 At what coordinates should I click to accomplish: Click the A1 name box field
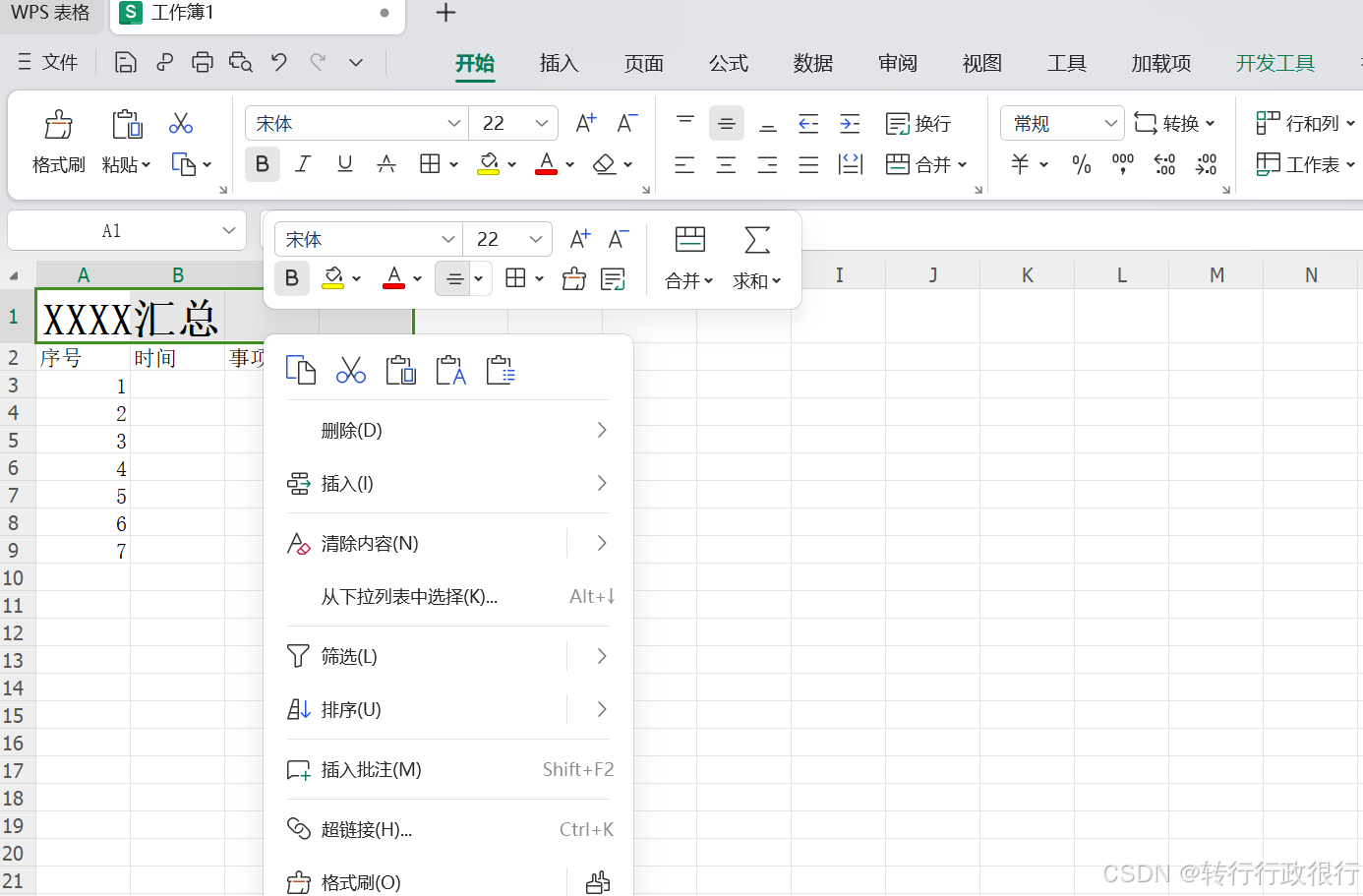tap(111, 230)
